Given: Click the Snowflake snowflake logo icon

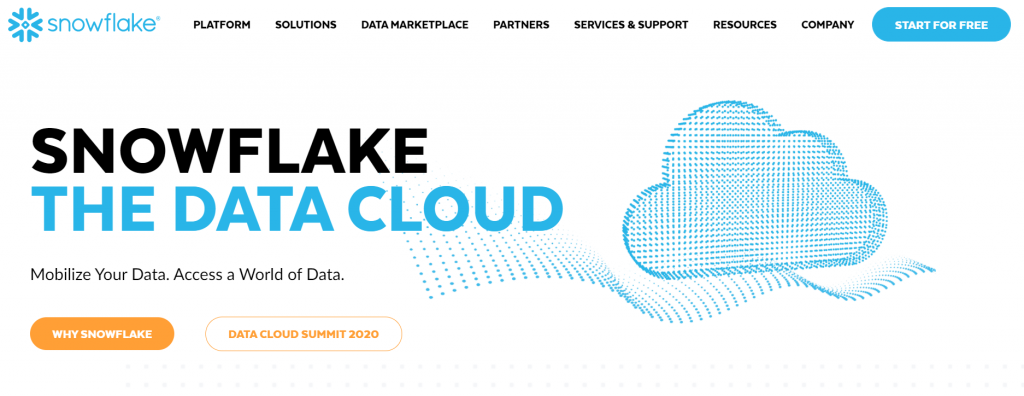Looking at the screenshot, I should pyautogui.click(x=24, y=24).
